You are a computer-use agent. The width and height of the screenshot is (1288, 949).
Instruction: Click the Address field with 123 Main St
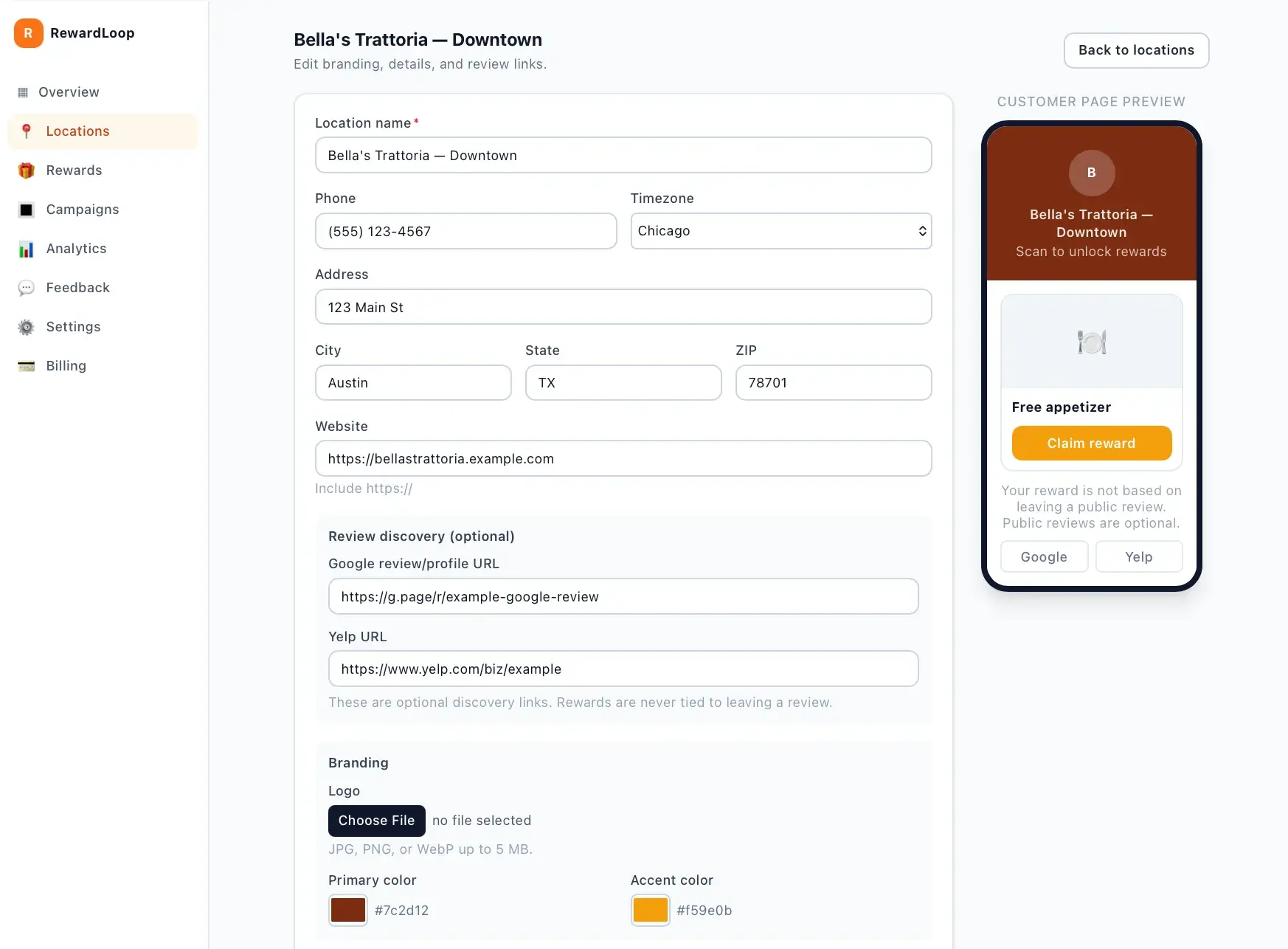click(623, 307)
